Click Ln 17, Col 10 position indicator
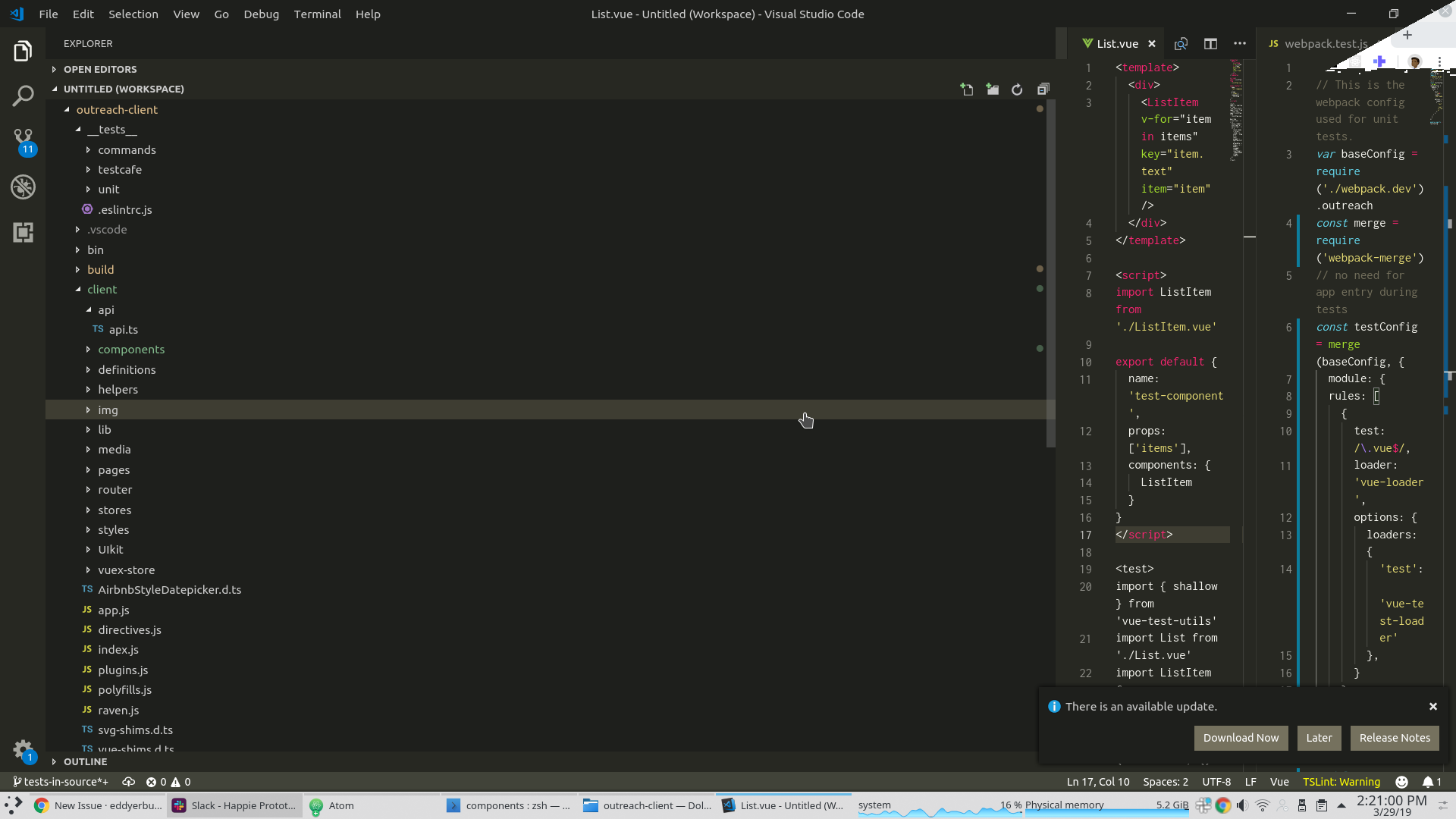This screenshot has height=819, width=1456. (x=1098, y=782)
